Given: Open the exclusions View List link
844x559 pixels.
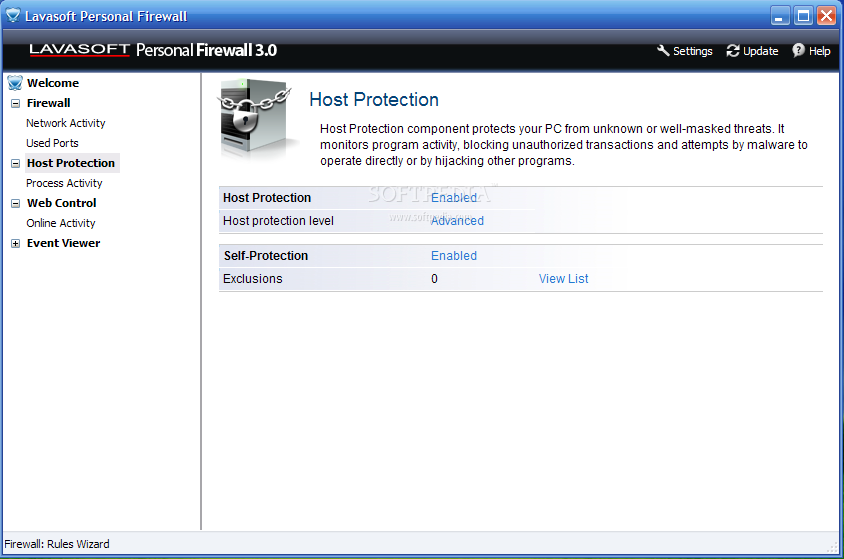Looking at the screenshot, I should click(564, 279).
